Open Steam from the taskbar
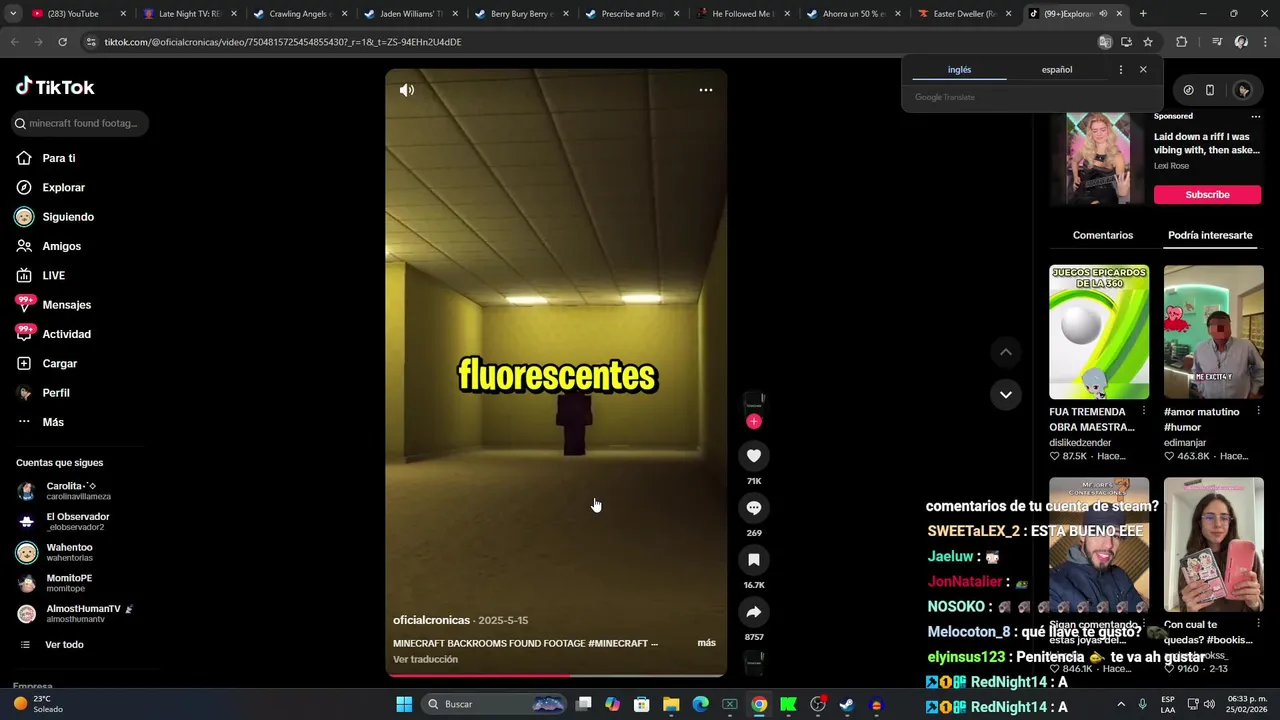This screenshot has width=1280, height=720. pos(847,704)
